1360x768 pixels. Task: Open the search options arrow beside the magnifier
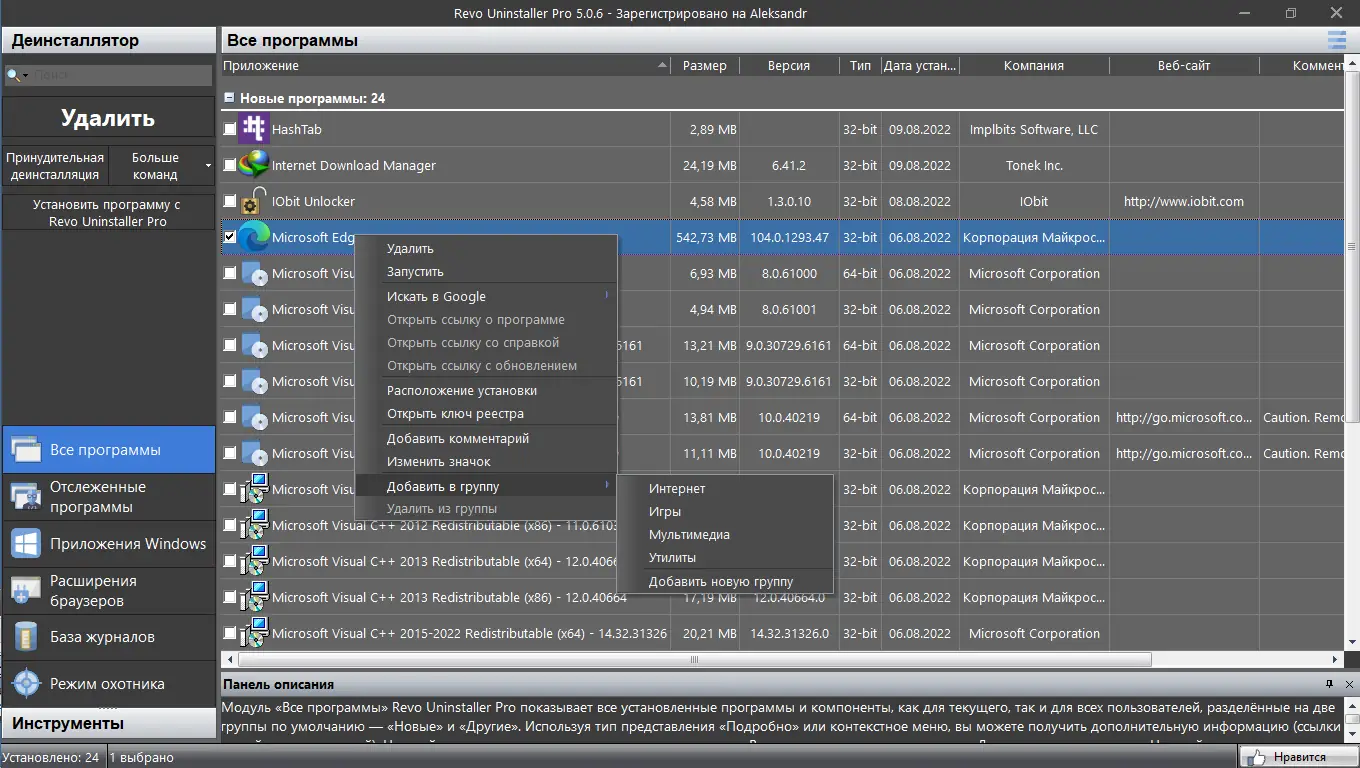pos(27,76)
